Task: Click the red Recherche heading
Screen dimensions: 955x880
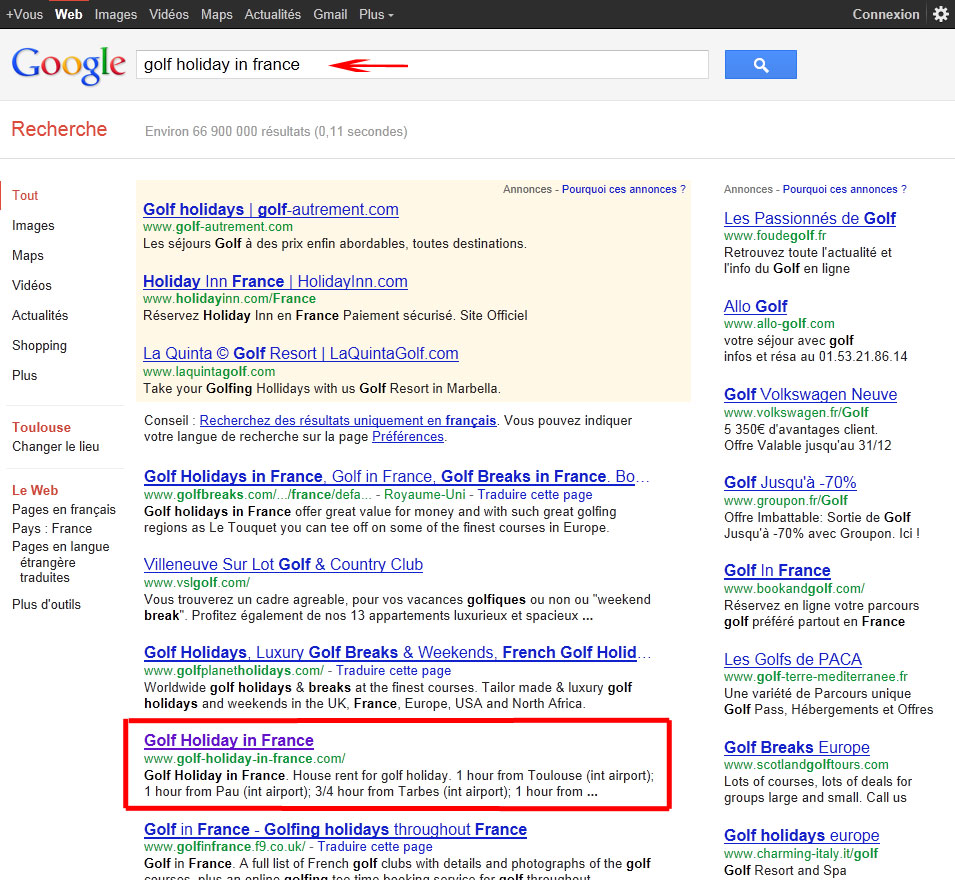Action: click(x=59, y=129)
